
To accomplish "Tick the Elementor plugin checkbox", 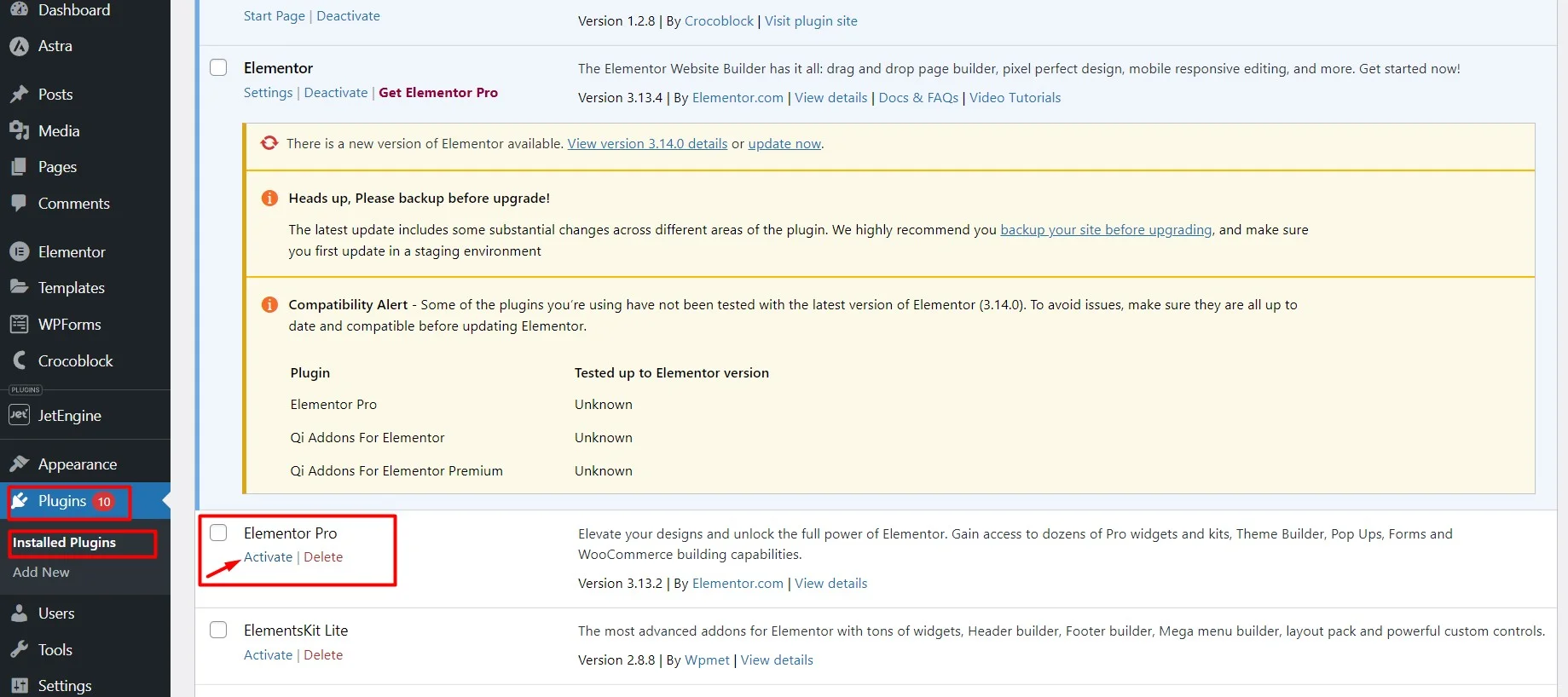I will click(x=218, y=67).
